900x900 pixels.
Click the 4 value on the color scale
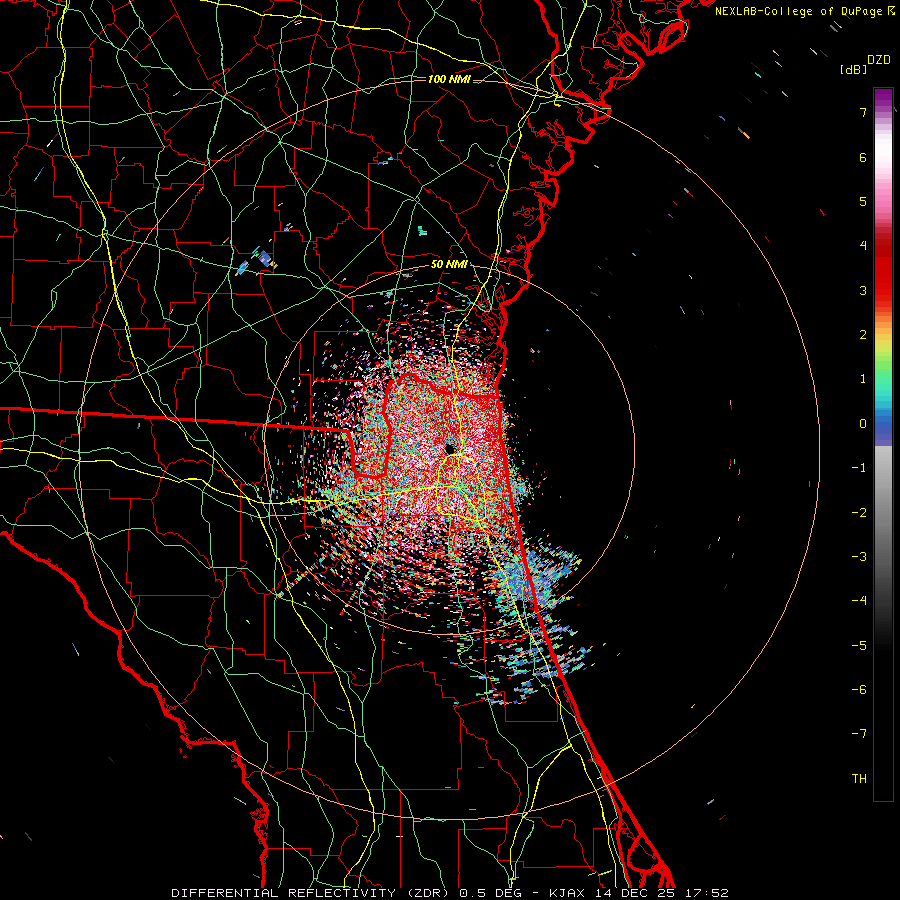point(863,246)
